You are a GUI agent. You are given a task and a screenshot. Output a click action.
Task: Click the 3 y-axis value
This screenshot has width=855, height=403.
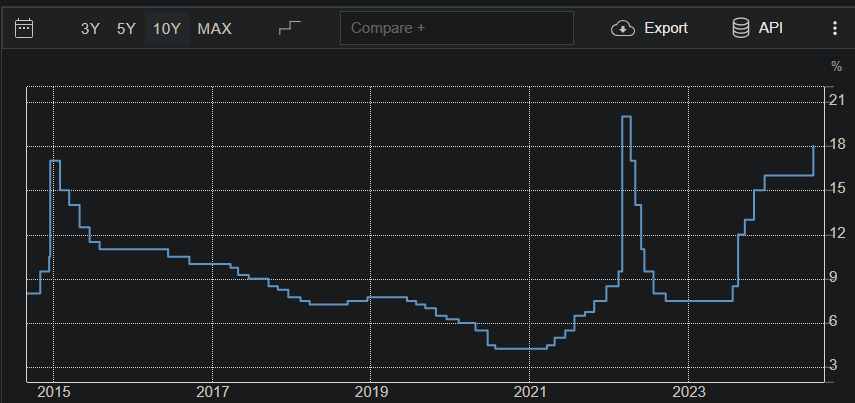(833, 365)
